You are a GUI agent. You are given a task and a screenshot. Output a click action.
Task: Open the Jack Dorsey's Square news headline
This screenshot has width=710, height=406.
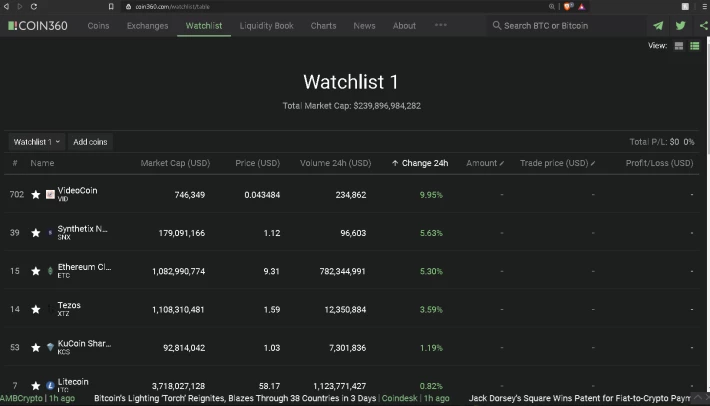pos(580,398)
